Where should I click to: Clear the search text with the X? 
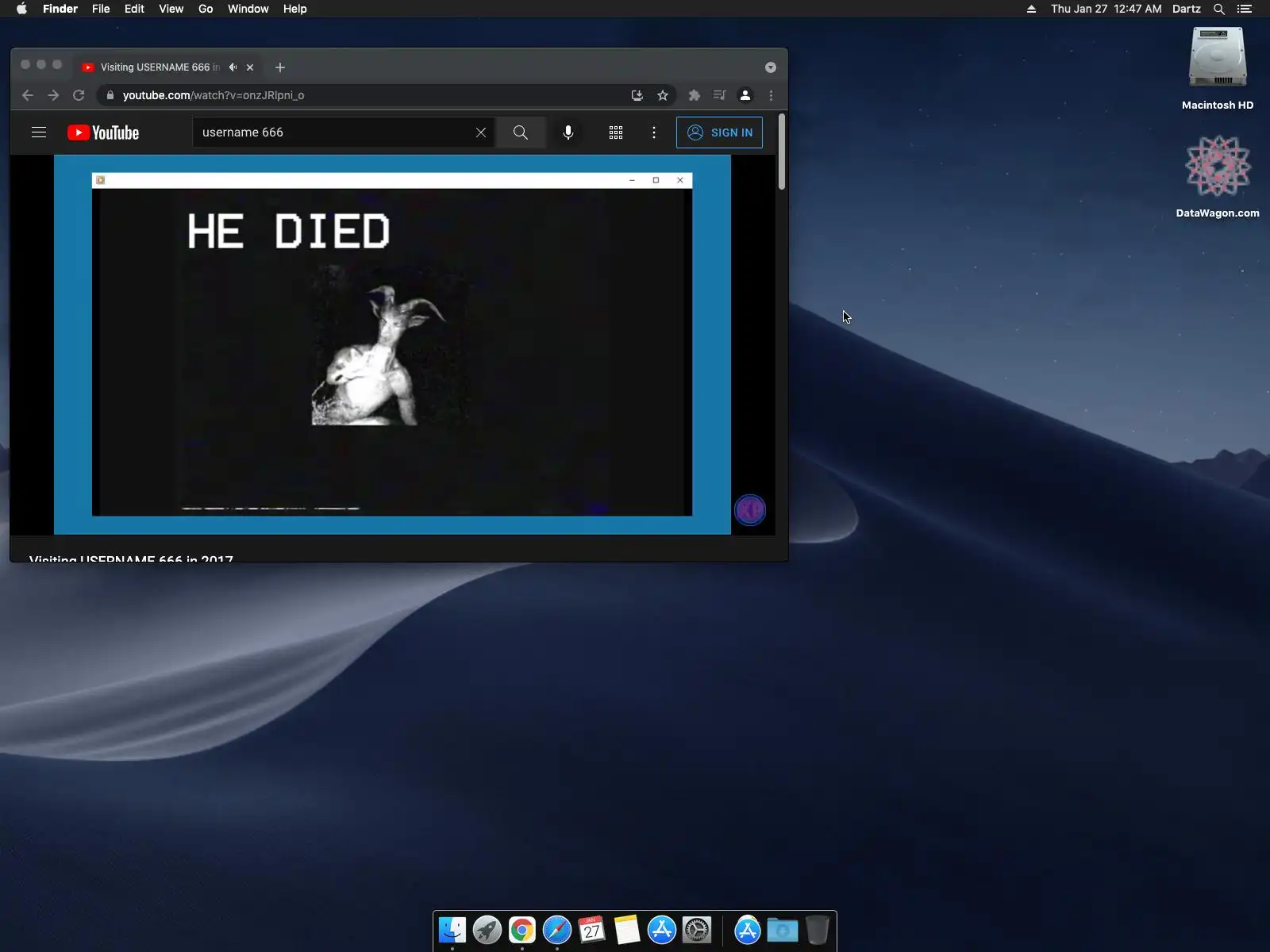click(x=481, y=132)
